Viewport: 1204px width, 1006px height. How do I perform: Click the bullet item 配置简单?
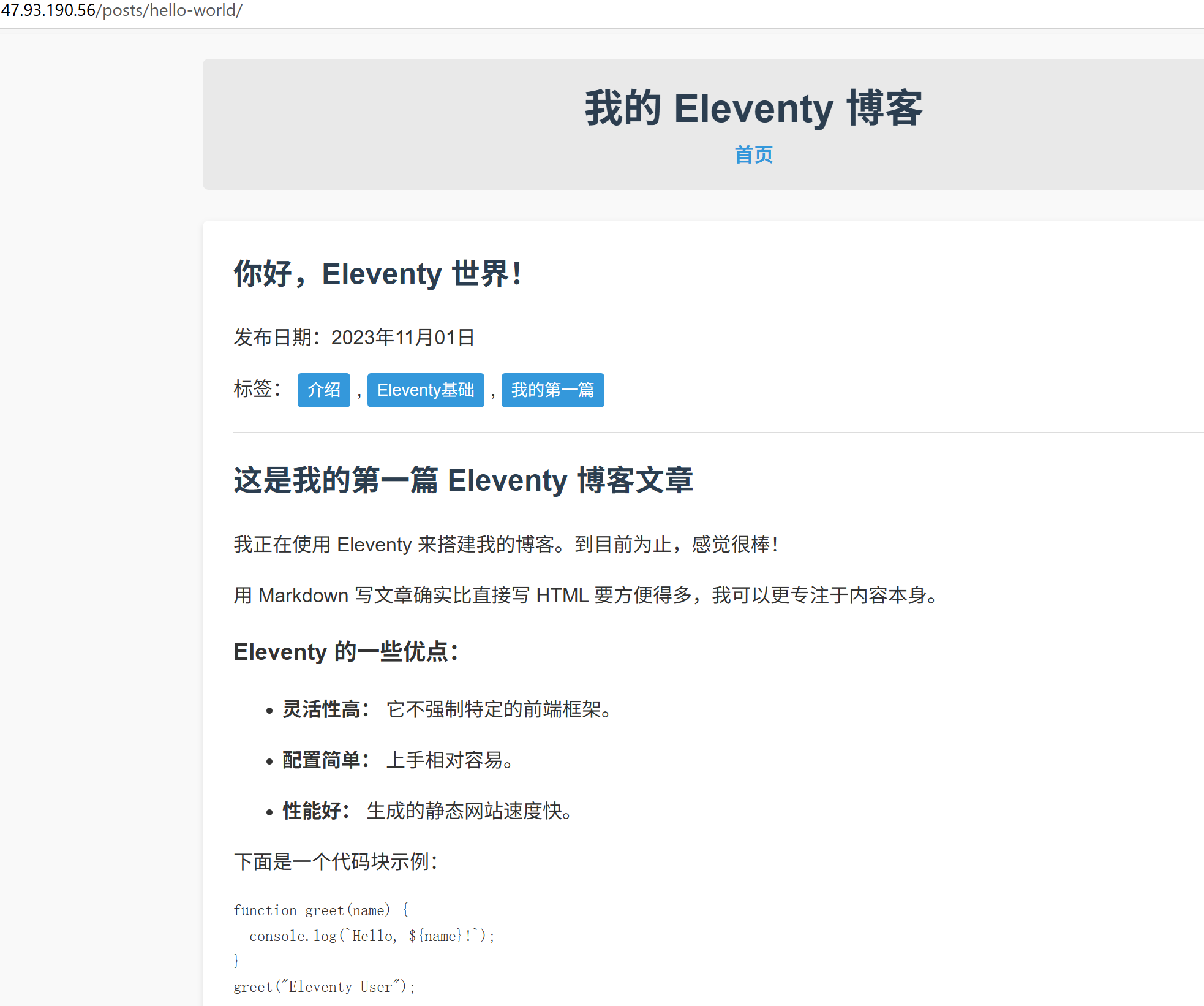click(x=398, y=760)
